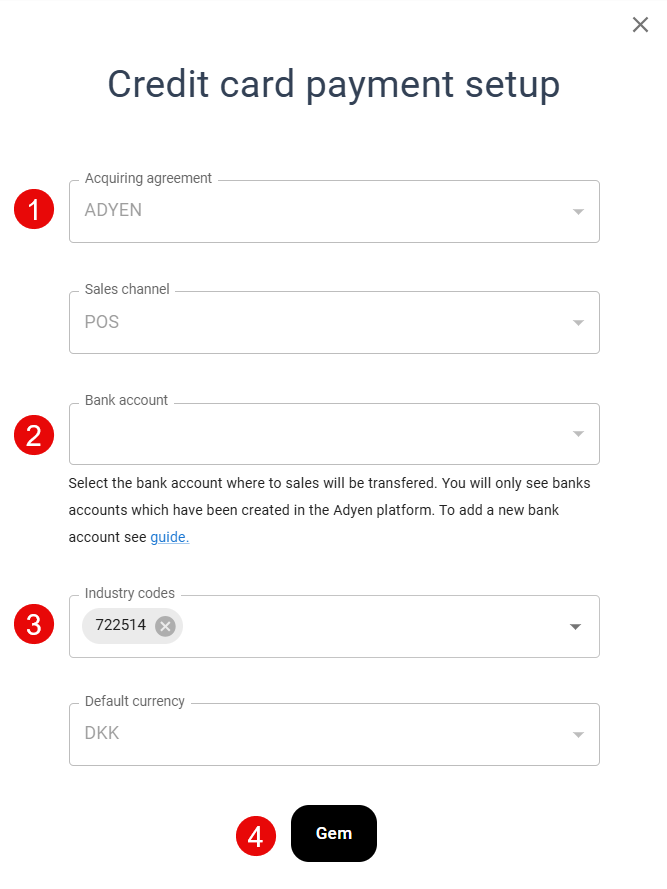Click the red step 3 badge
Screen dimensions: 667x889
coord(34,626)
